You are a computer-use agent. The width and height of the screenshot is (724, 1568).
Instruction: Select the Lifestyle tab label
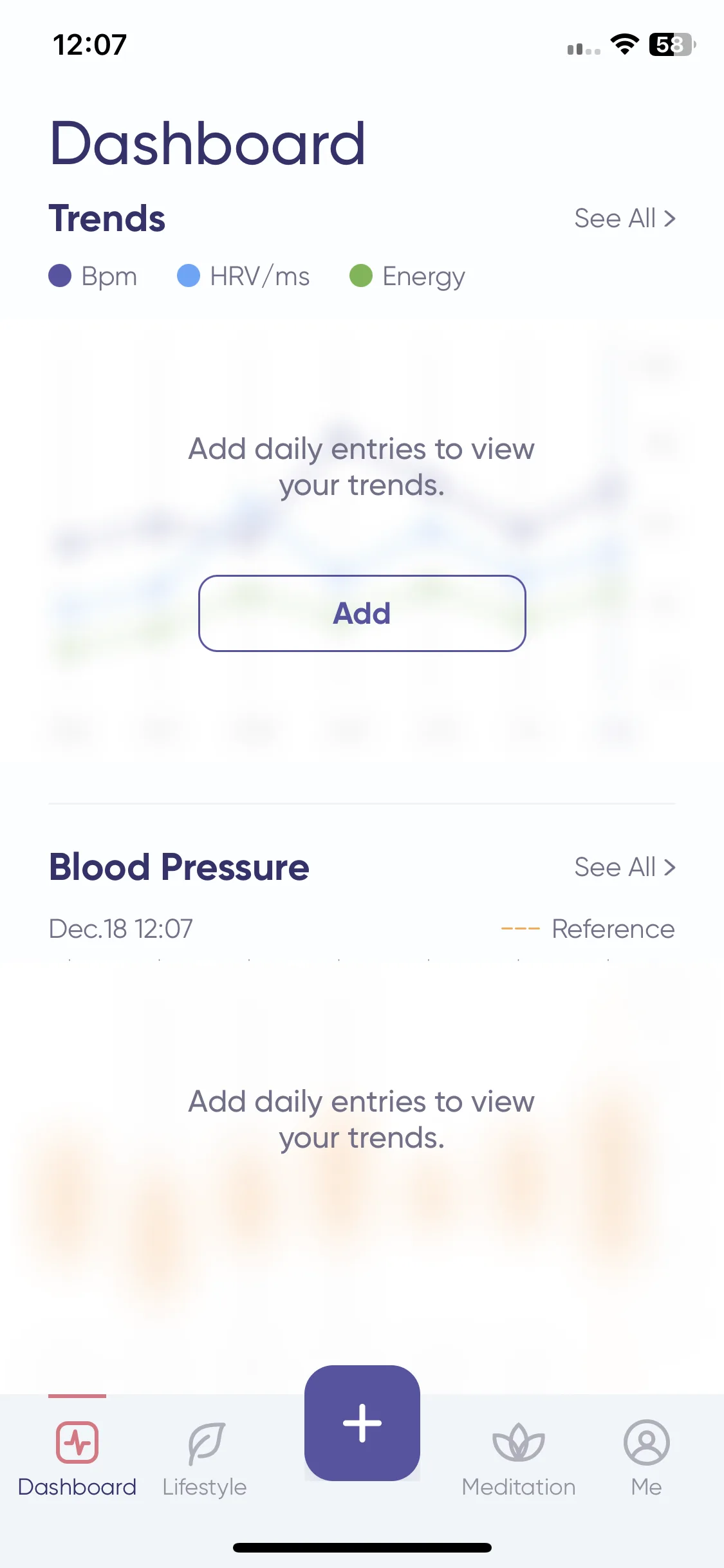[x=205, y=1487]
